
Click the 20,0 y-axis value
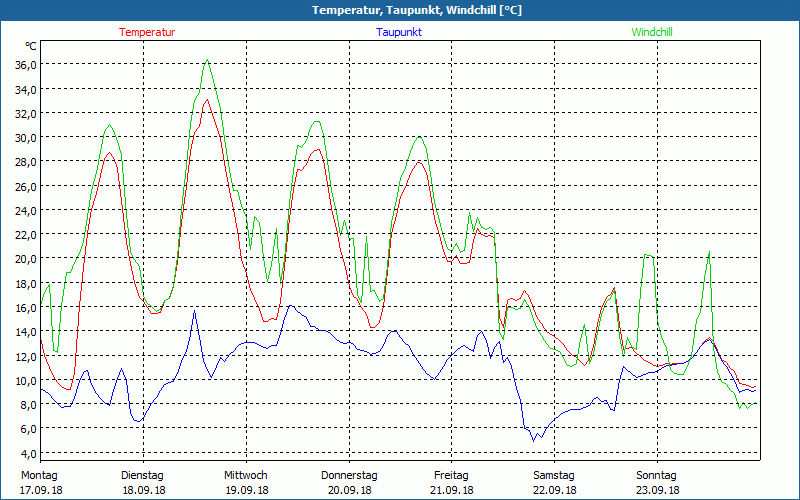pyautogui.click(x=26, y=259)
